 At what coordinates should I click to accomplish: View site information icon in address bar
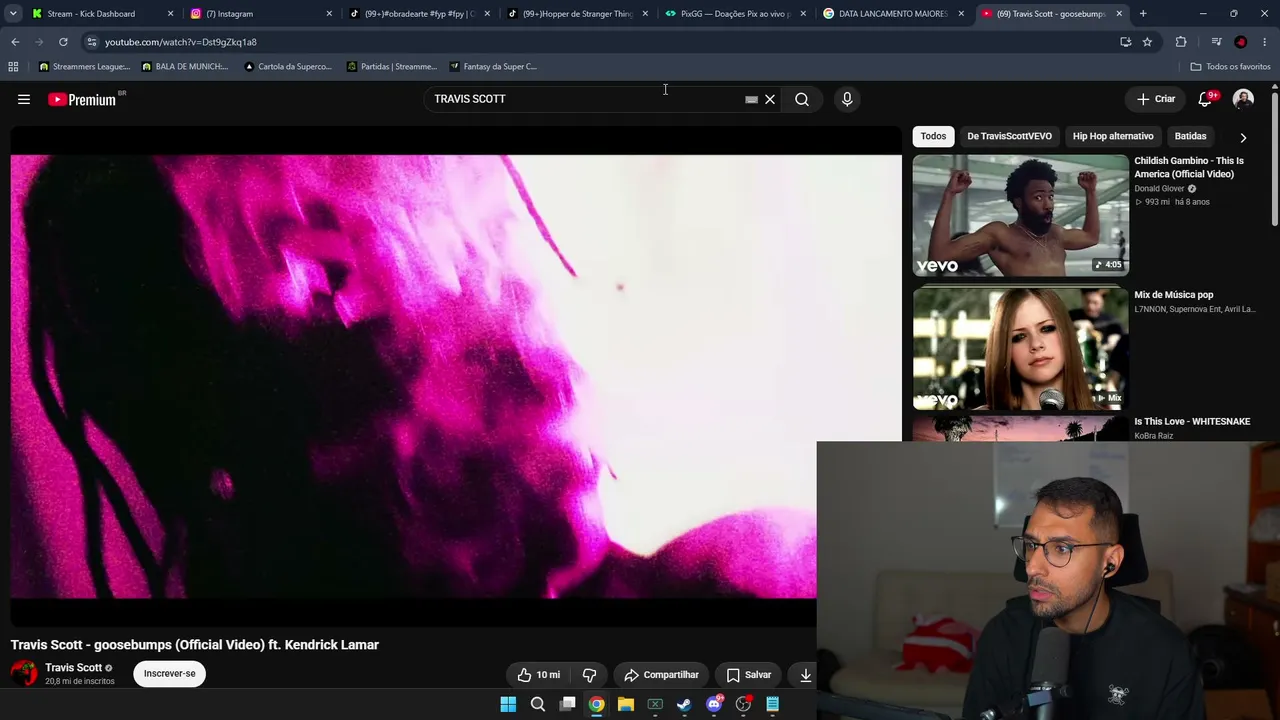click(91, 42)
